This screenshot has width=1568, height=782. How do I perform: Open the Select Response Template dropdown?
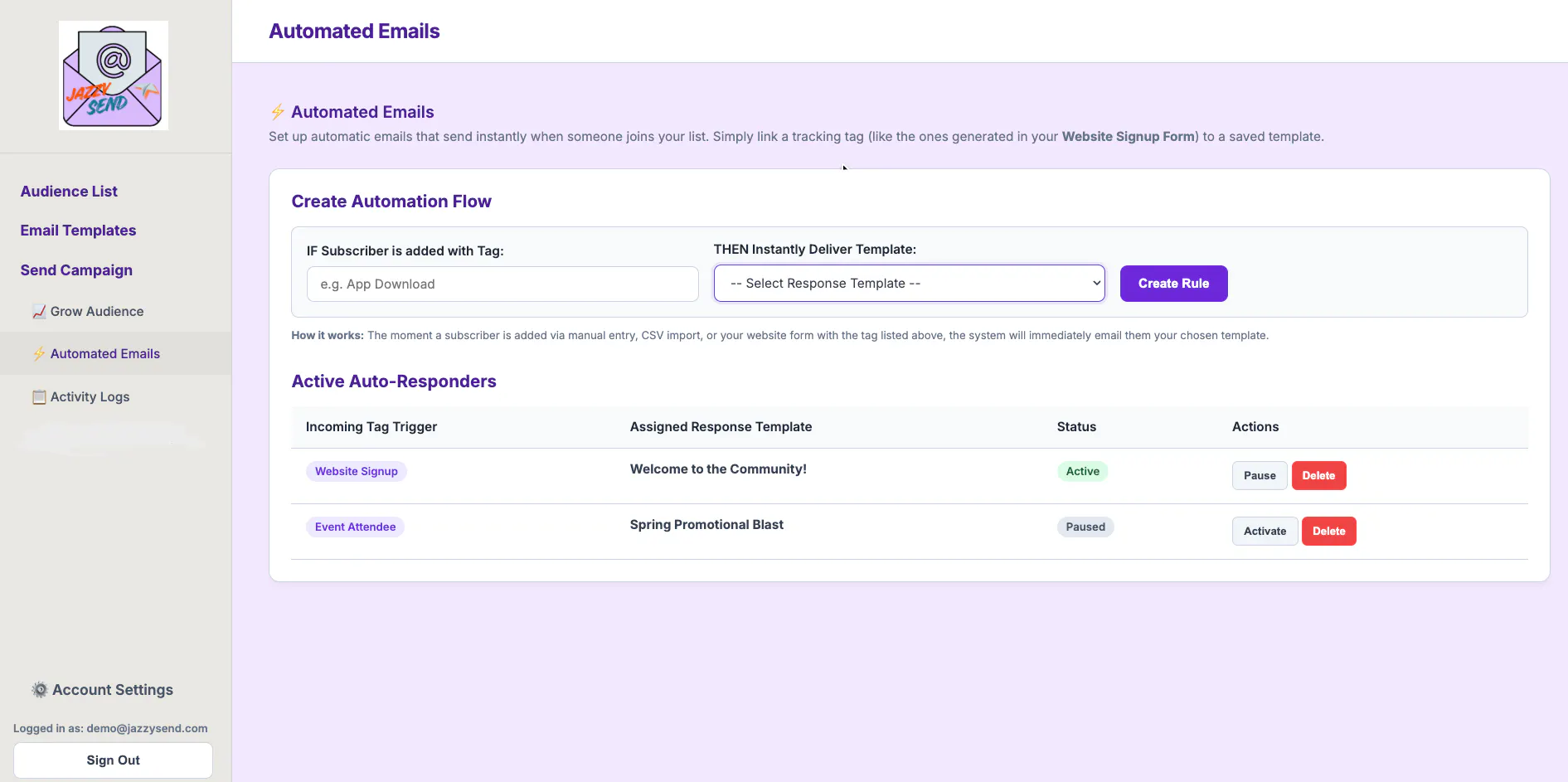(910, 284)
